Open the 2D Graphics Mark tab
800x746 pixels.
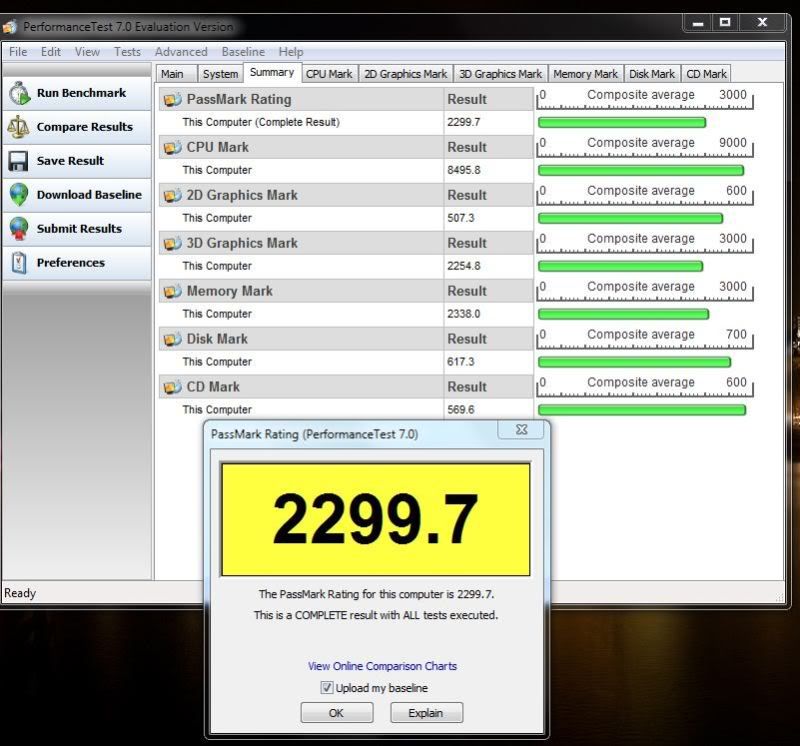(406, 74)
